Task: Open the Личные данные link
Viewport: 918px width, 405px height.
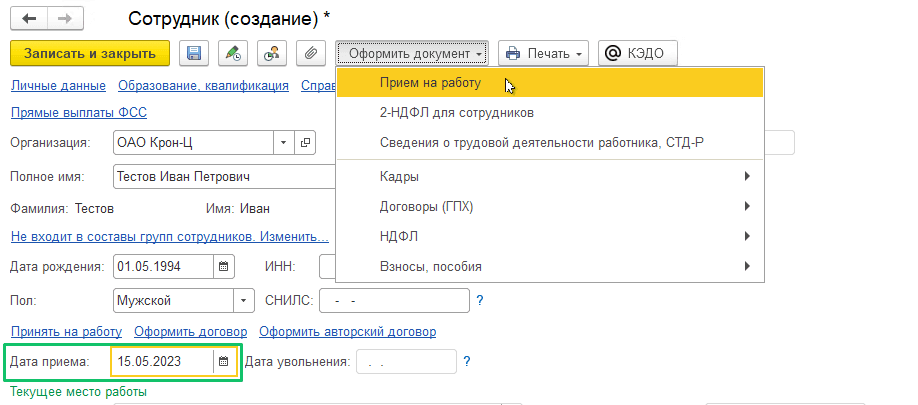Action: [x=58, y=85]
